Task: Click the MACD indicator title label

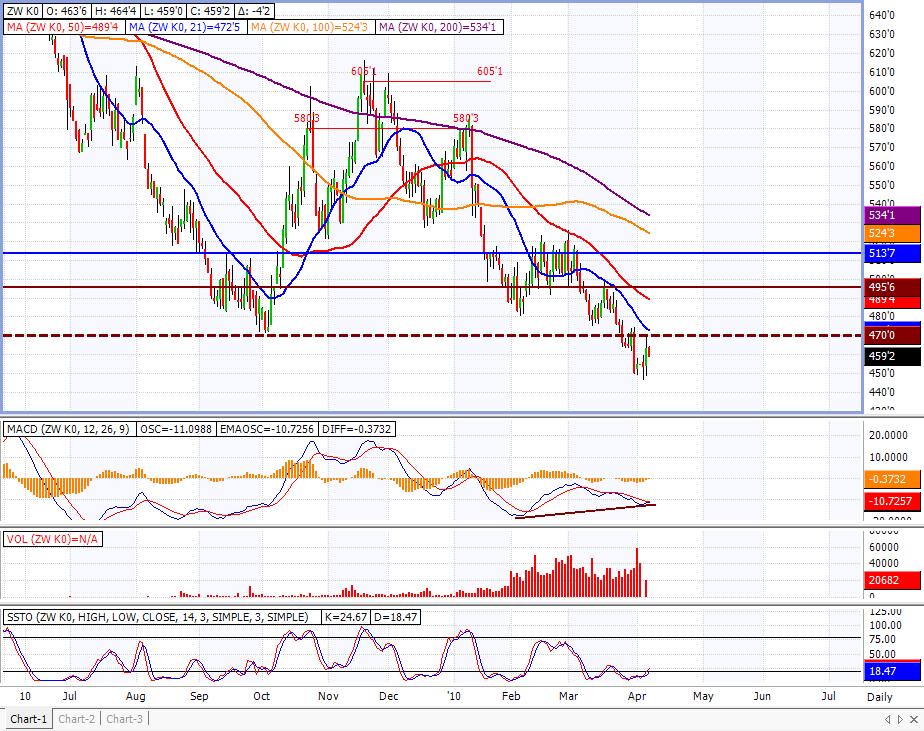Action: click(68, 429)
